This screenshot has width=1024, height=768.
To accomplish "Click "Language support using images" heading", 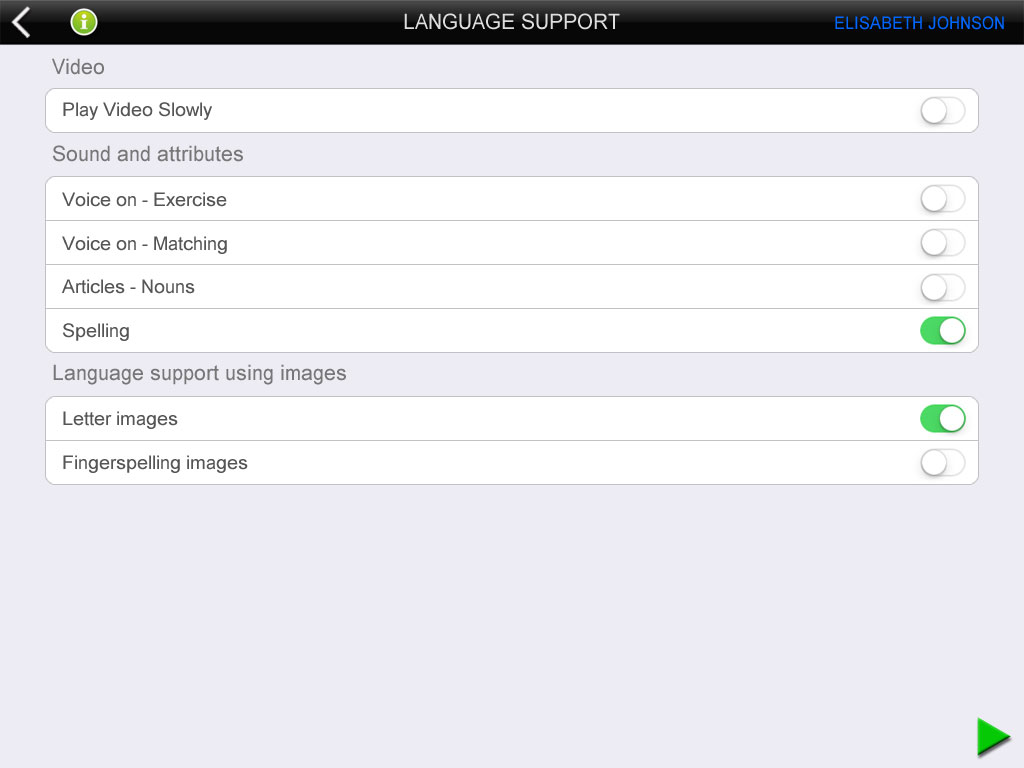I will point(199,374).
